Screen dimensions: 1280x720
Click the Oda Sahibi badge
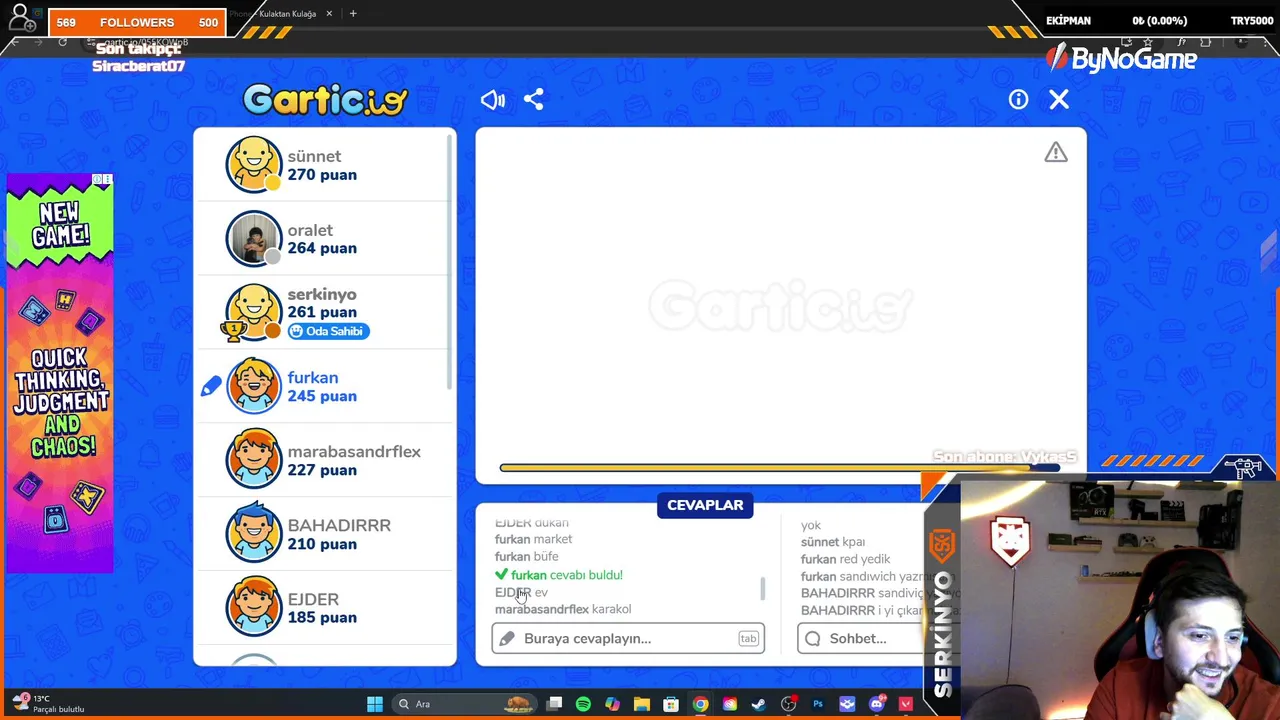click(328, 331)
